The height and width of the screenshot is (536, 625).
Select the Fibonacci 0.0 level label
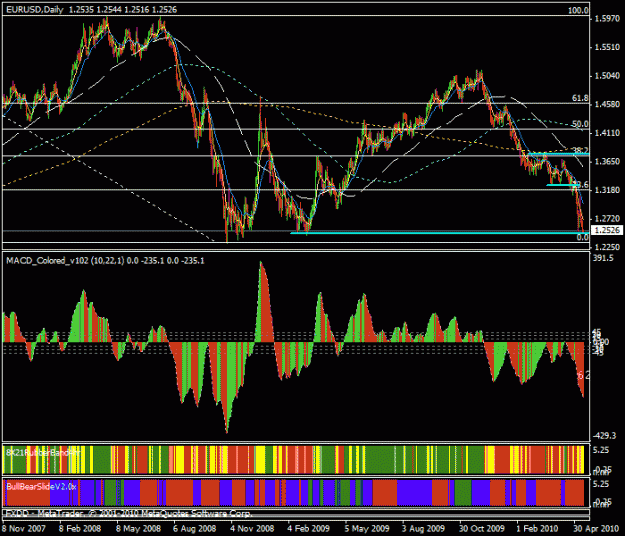[x=582, y=237]
